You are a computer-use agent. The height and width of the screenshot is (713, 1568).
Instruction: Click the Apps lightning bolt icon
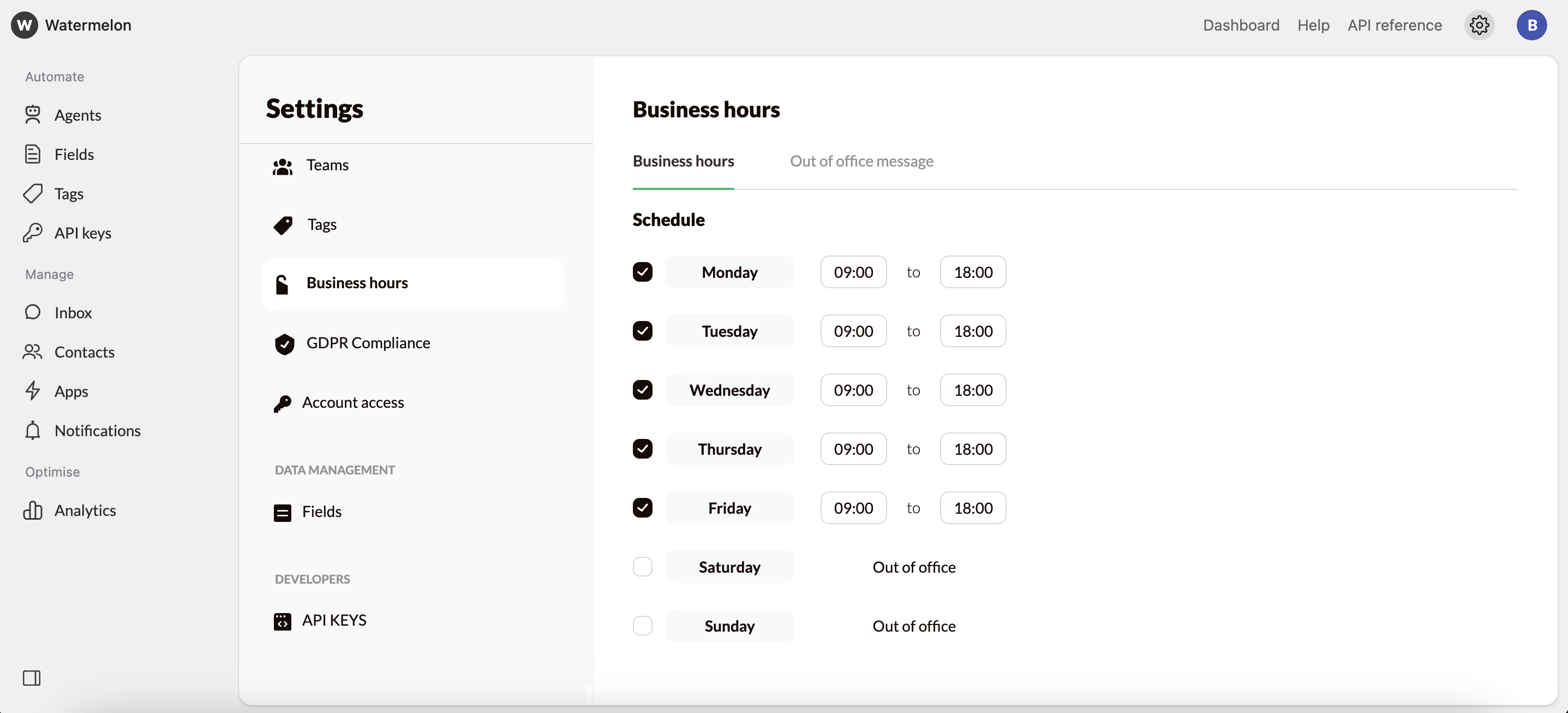[32, 391]
